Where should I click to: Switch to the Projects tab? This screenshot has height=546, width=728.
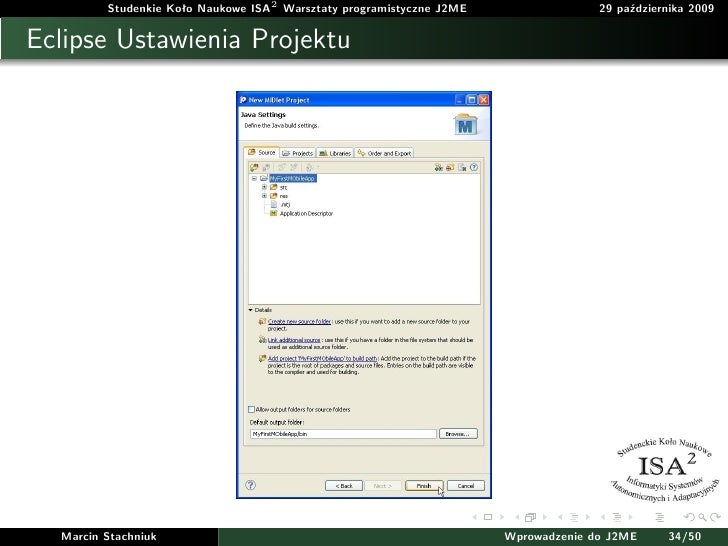[x=298, y=153]
